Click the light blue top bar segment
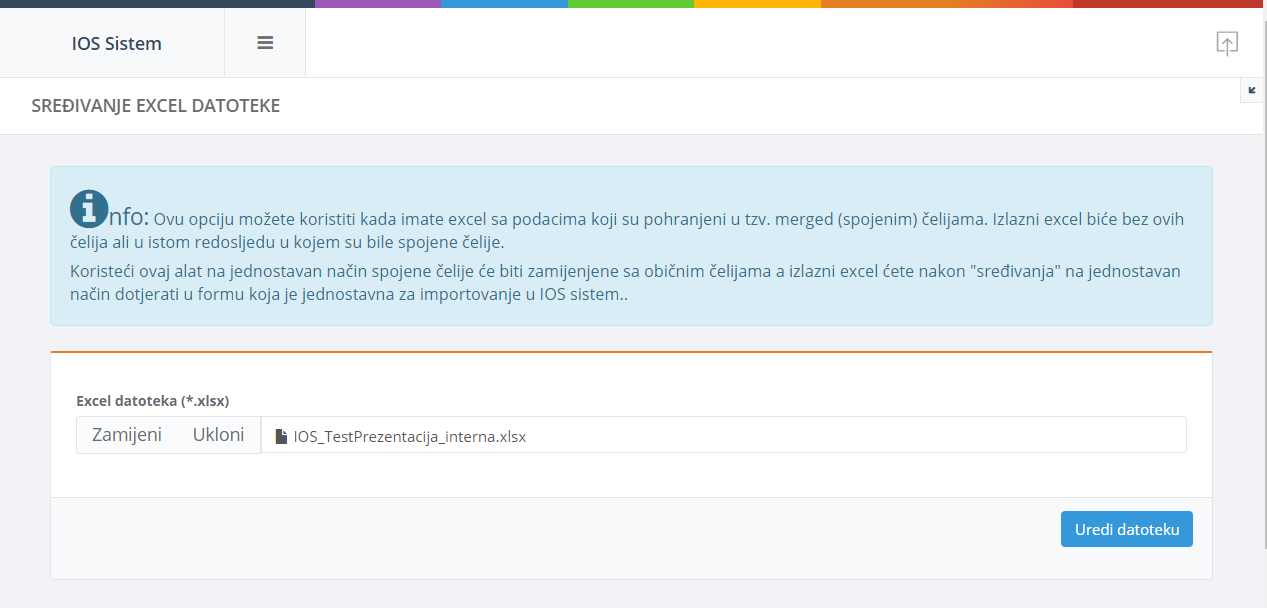The height and width of the screenshot is (608, 1267). tap(504, 4)
